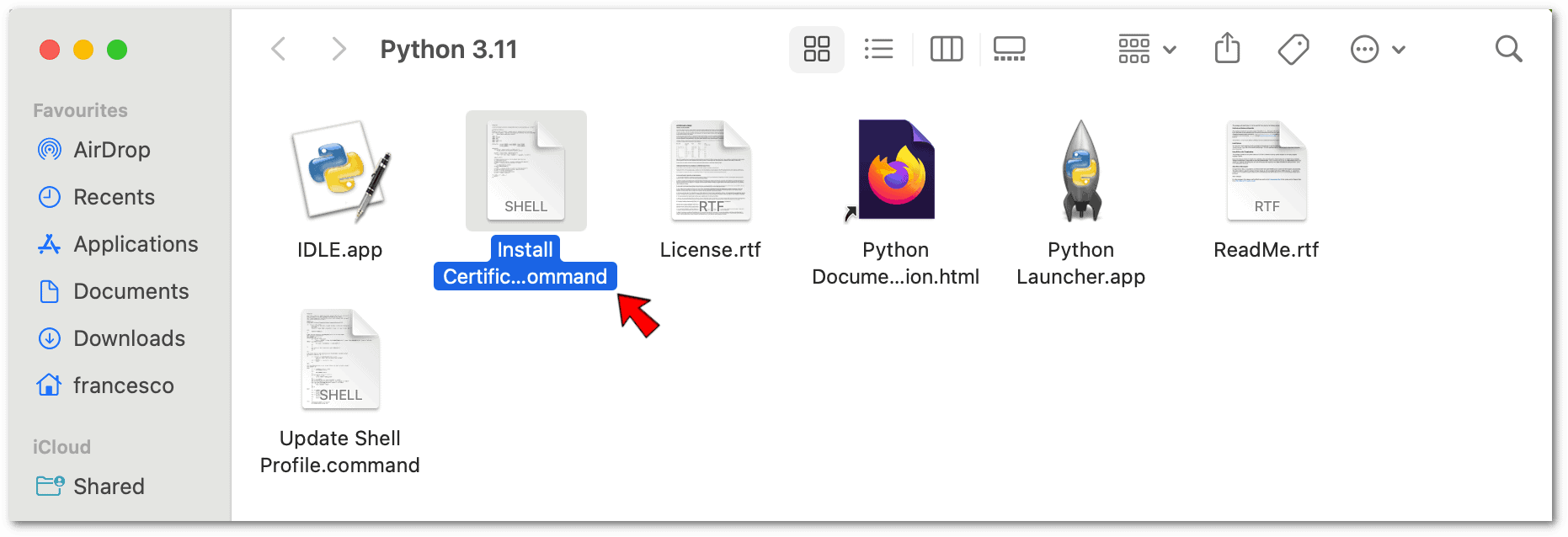Go back using the left chevron
This screenshot has height=537, width=1568.
279,50
